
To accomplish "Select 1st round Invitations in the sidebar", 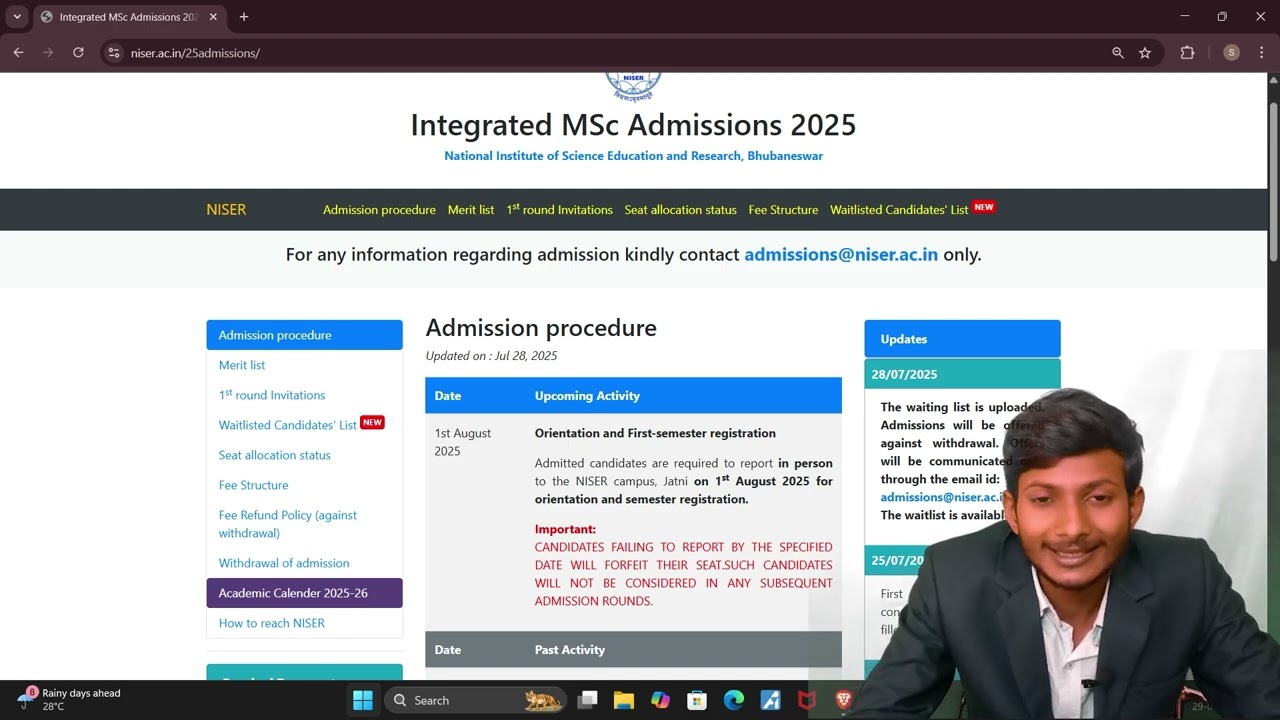I will (272, 395).
